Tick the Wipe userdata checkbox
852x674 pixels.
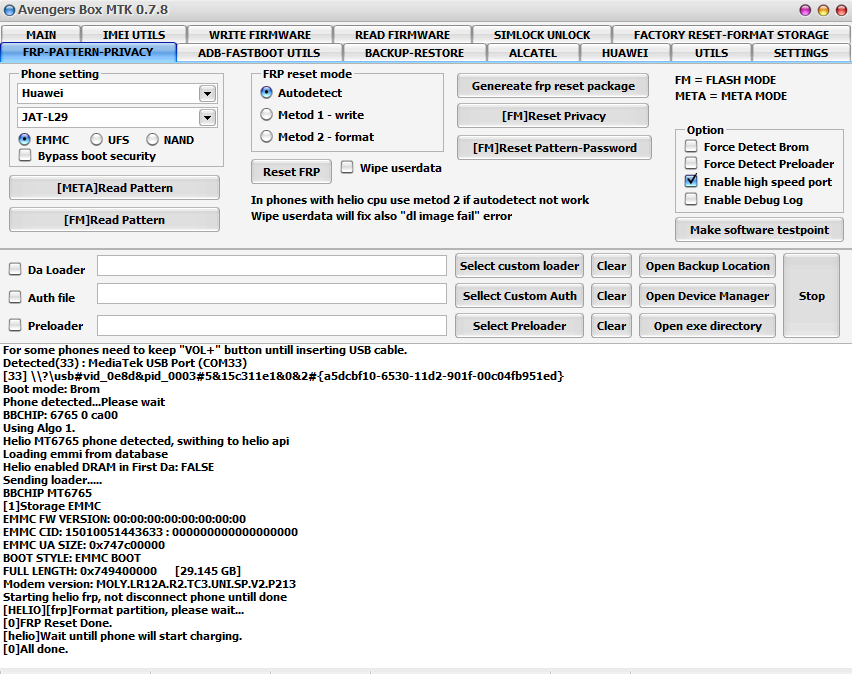coord(347,167)
